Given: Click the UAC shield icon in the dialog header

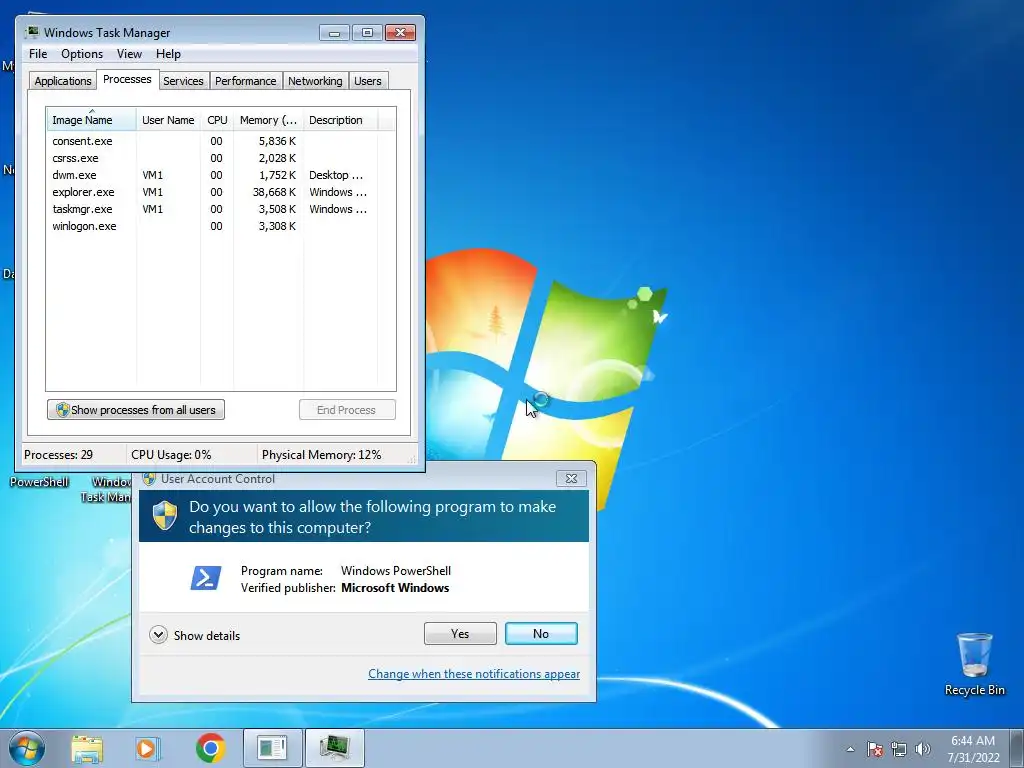Looking at the screenshot, I should (x=165, y=516).
